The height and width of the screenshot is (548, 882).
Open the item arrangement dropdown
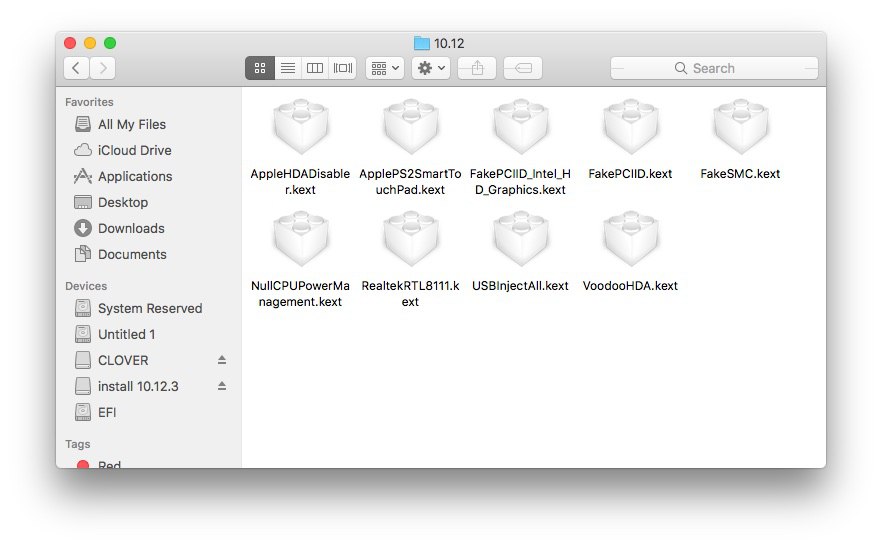(x=385, y=68)
